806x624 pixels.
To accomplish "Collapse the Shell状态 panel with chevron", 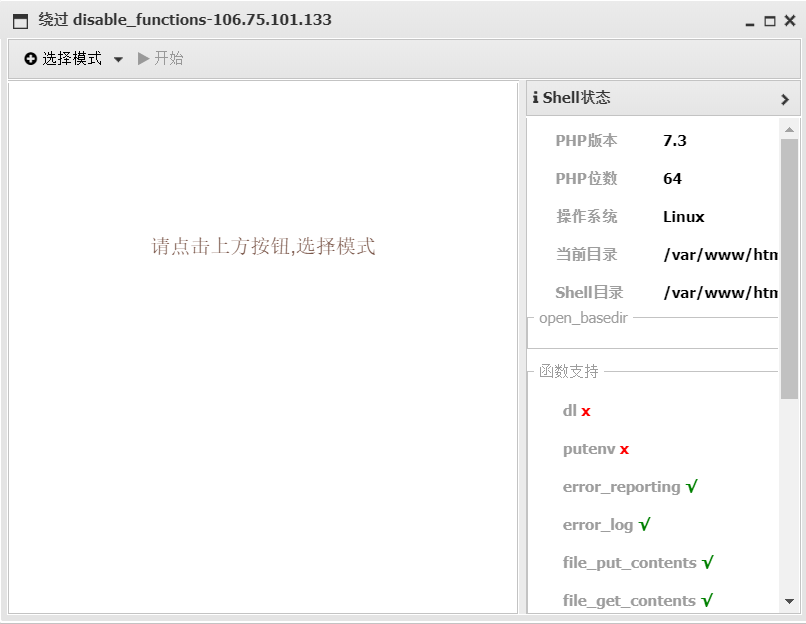I will pyautogui.click(x=784, y=99).
